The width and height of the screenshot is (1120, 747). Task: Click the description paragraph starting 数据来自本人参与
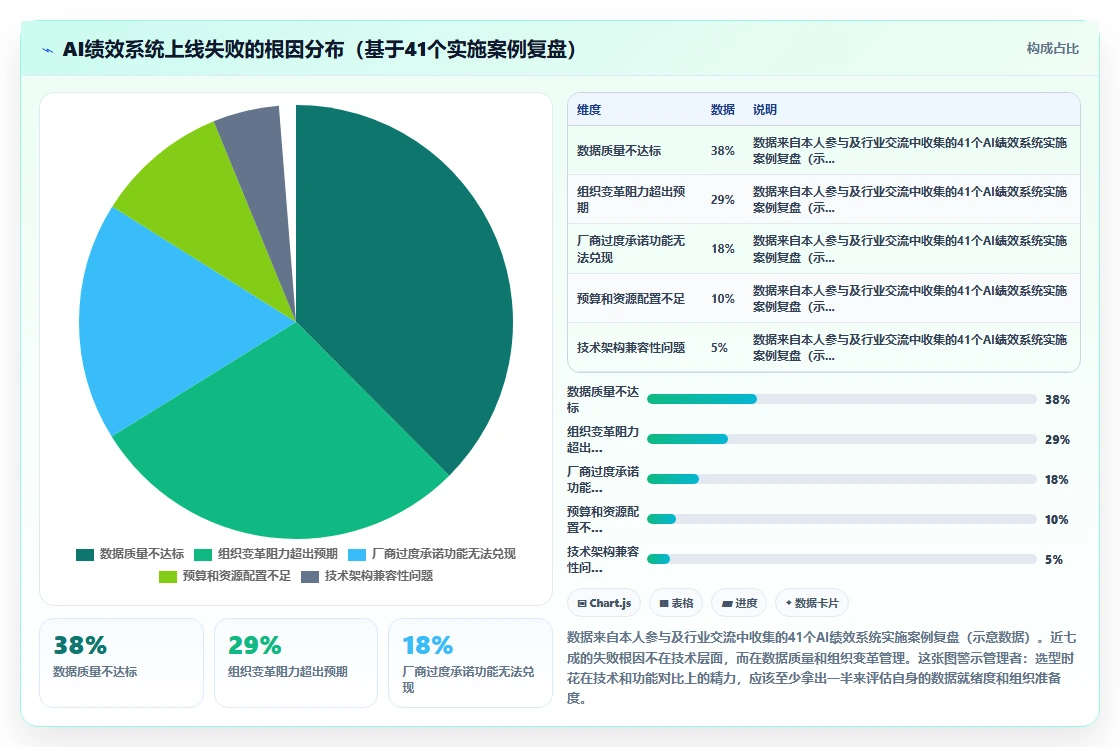(821, 668)
